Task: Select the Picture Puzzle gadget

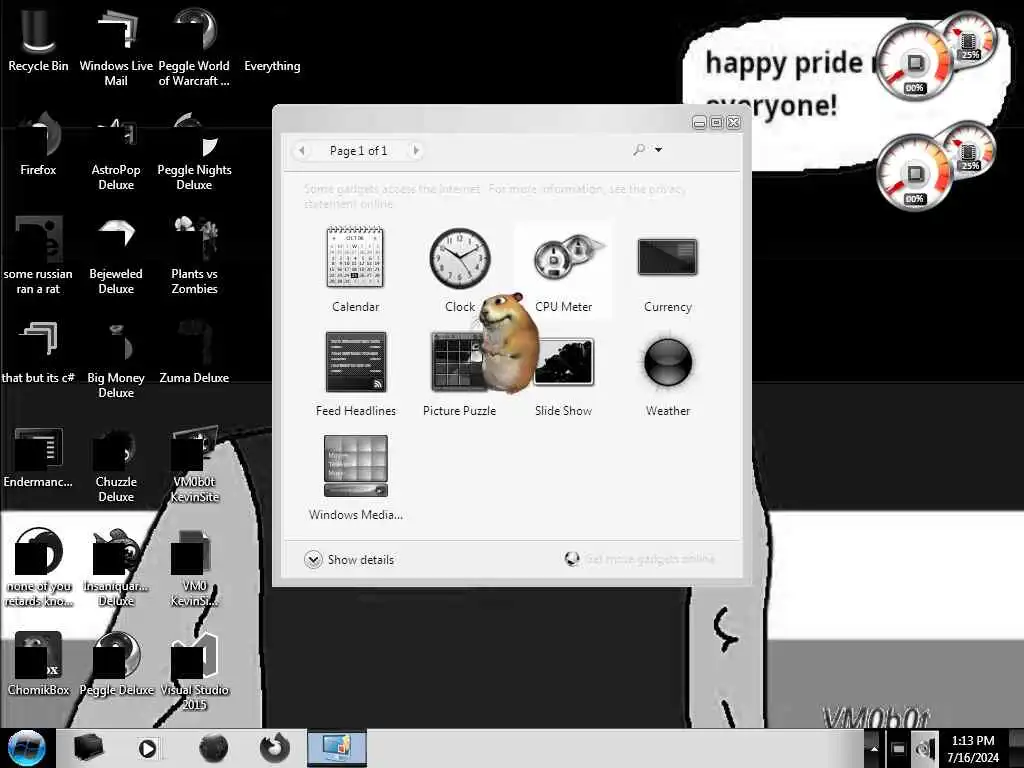Action: [x=459, y=374]
